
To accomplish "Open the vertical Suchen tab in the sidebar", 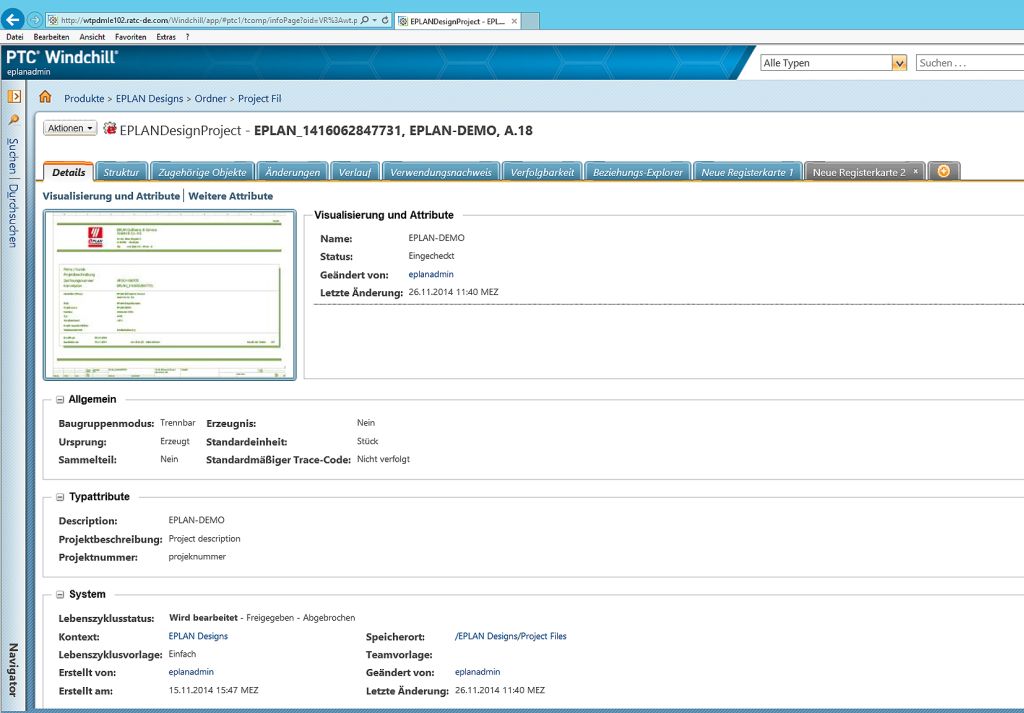I will pyautogui.click(x=13, y=155).
